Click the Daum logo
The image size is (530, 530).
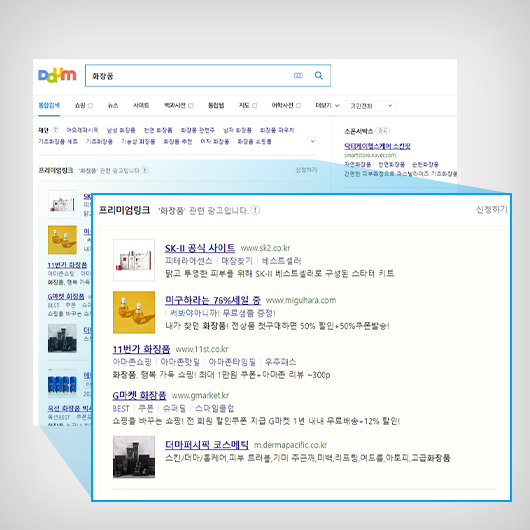coord(57,75)
